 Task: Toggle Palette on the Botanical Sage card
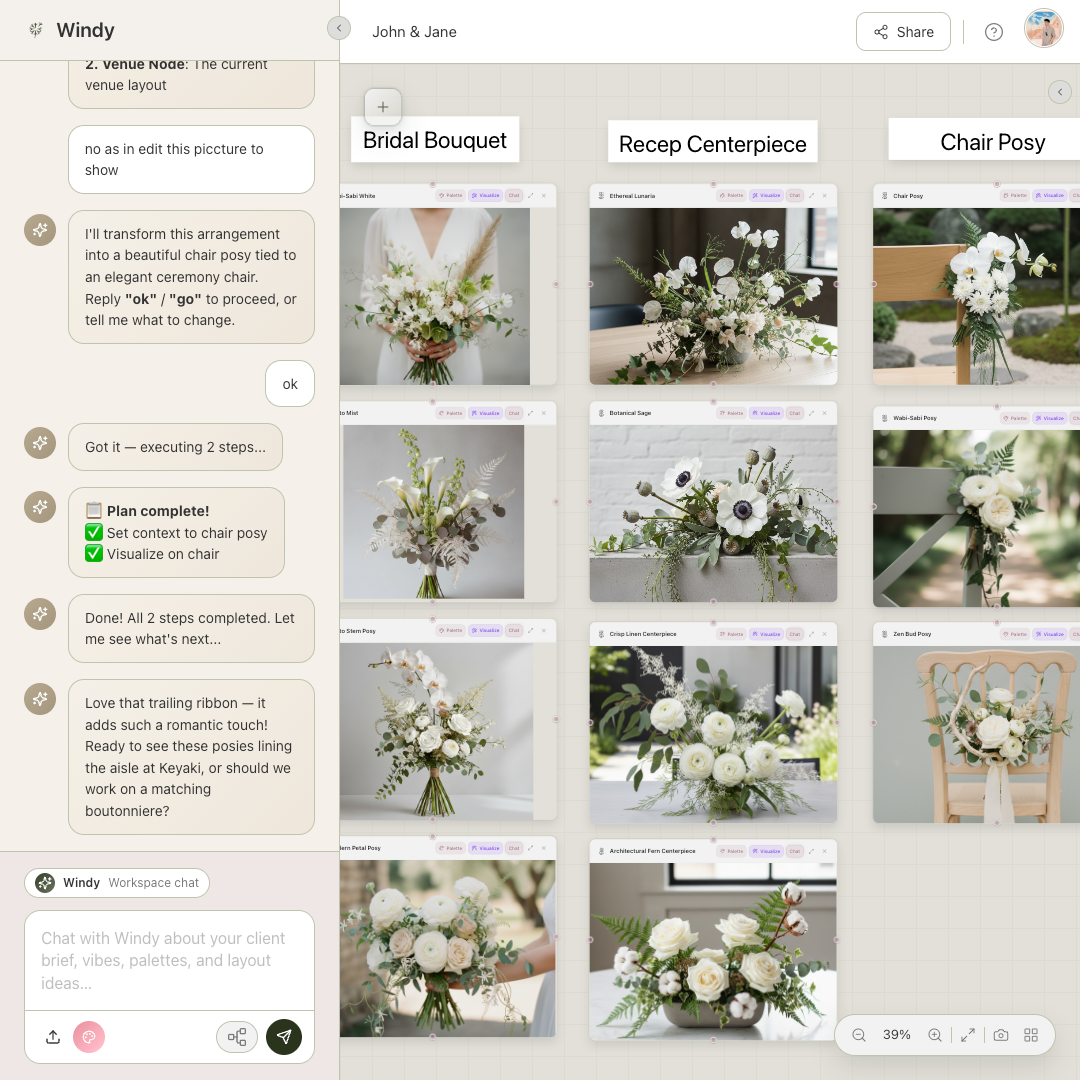(x=731, y=413)
